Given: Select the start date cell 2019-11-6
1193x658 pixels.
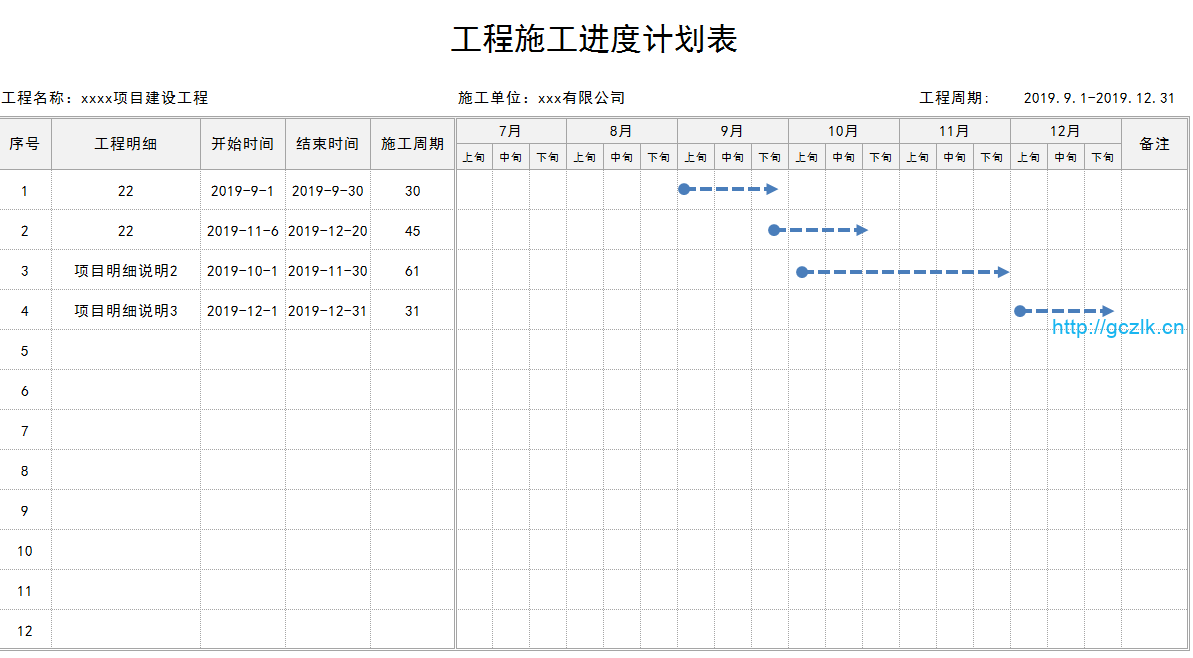Looking at the screenshot, I should [x=242, y=231].
